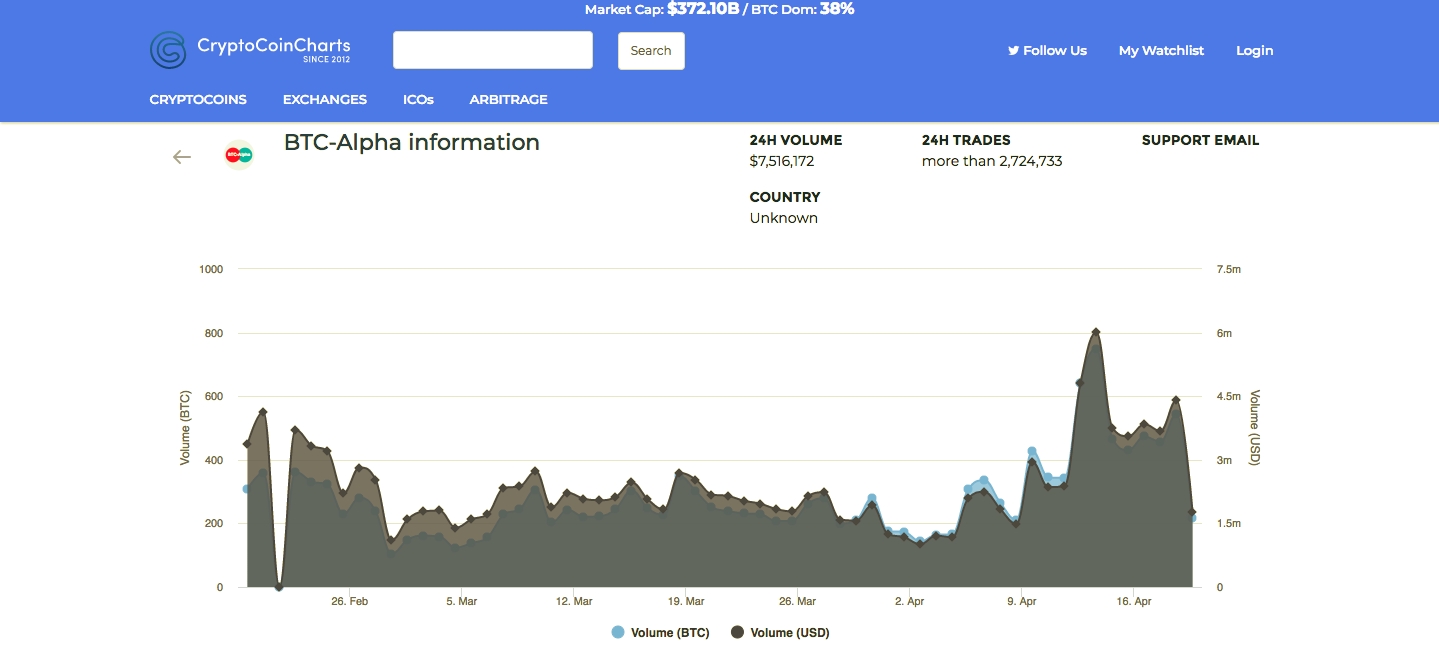1439x659 pixels.
Task: Click the 1000 left axis label
Action: (211, 269)
